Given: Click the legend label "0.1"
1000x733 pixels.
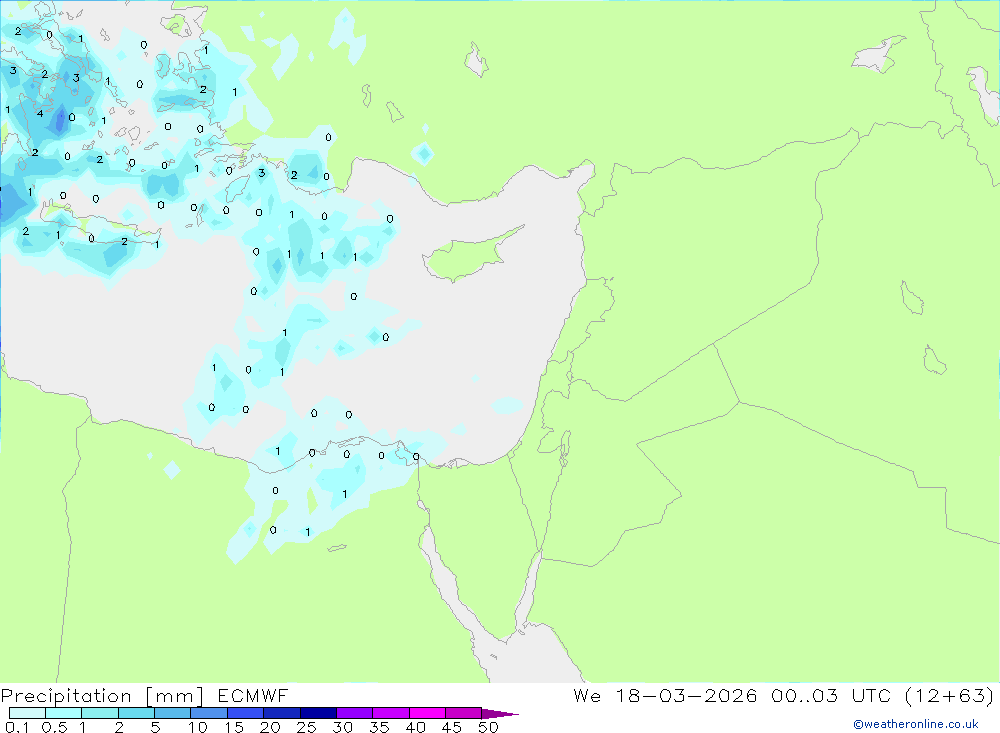Looking at the screenshot, I should 17,727.
